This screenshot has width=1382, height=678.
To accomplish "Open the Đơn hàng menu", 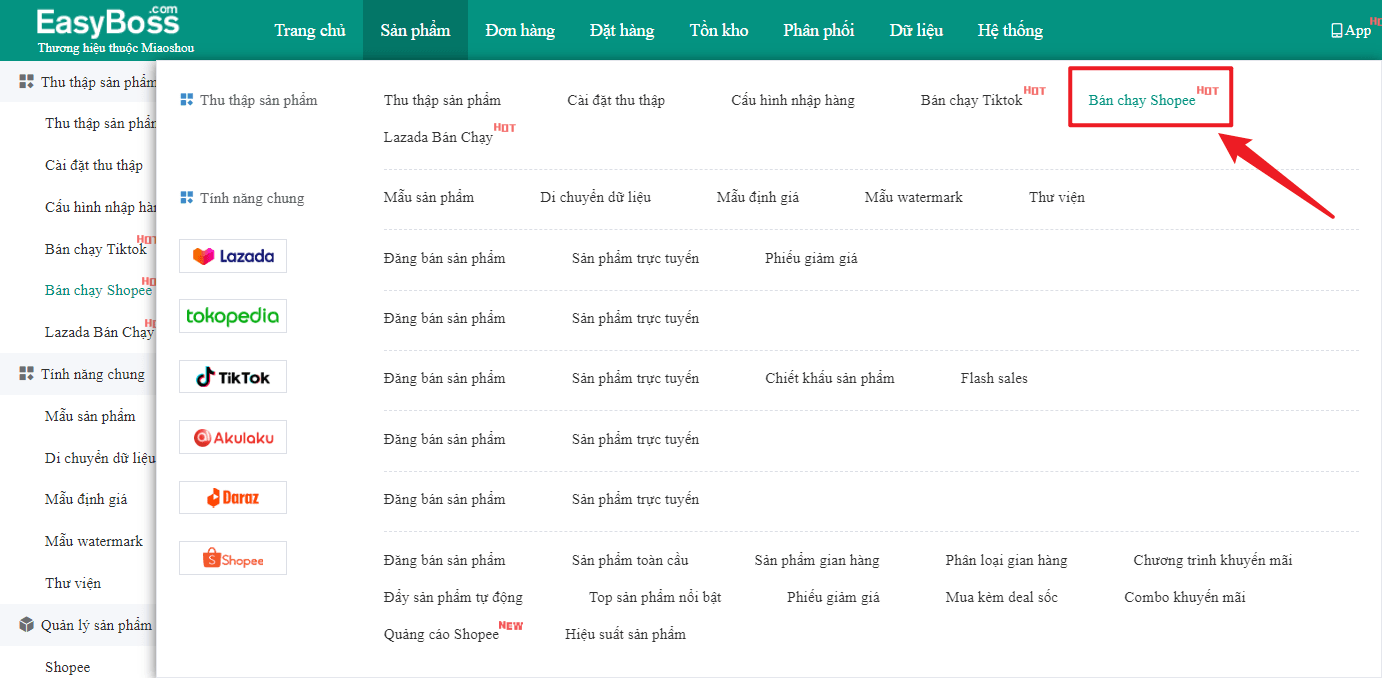I will (520, 30).
